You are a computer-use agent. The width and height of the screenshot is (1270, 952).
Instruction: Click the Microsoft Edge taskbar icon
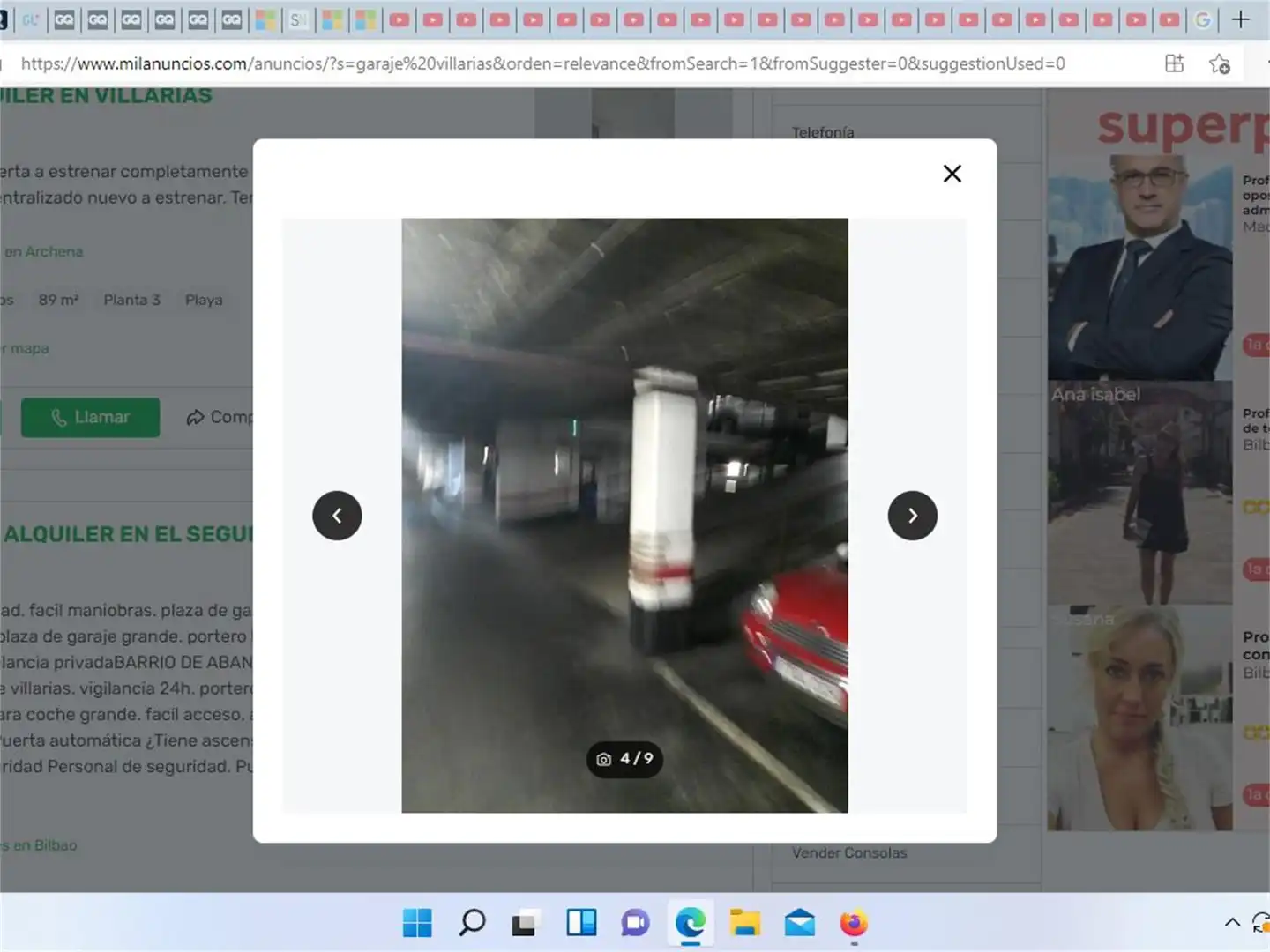[691, 923]
